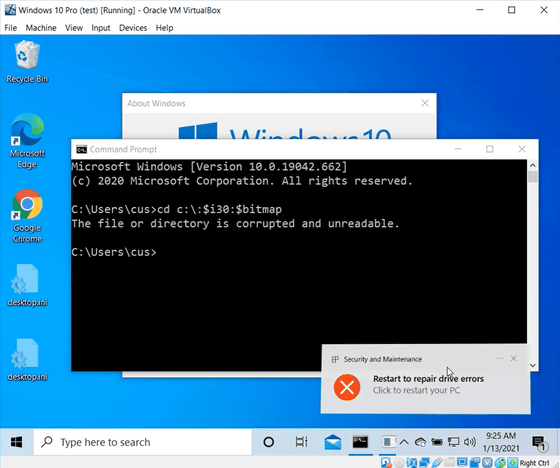Click the red X error icon in notification

coord(347,387)
